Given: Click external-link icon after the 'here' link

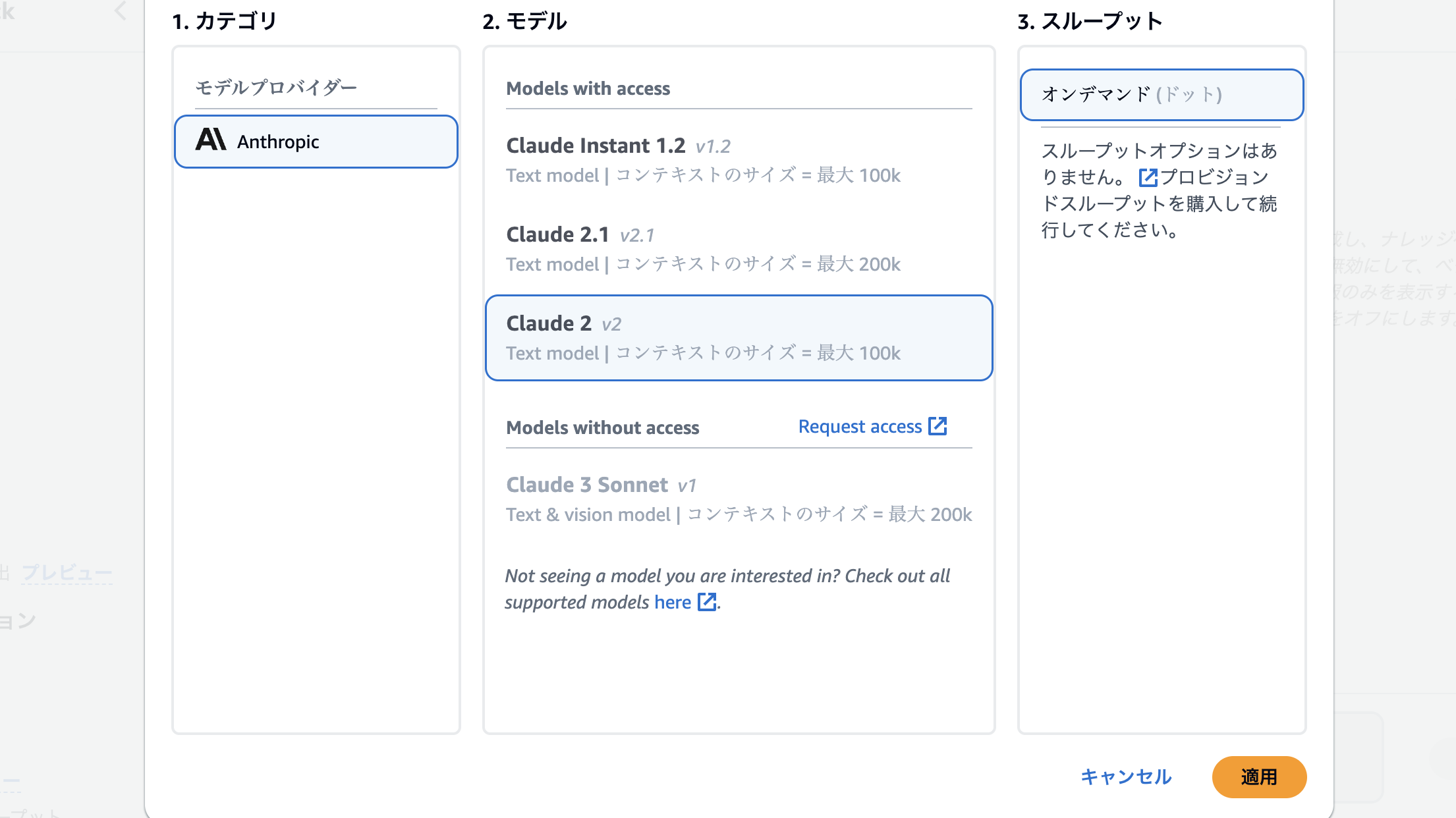Looking at the screenshot, I should (707, 602).
